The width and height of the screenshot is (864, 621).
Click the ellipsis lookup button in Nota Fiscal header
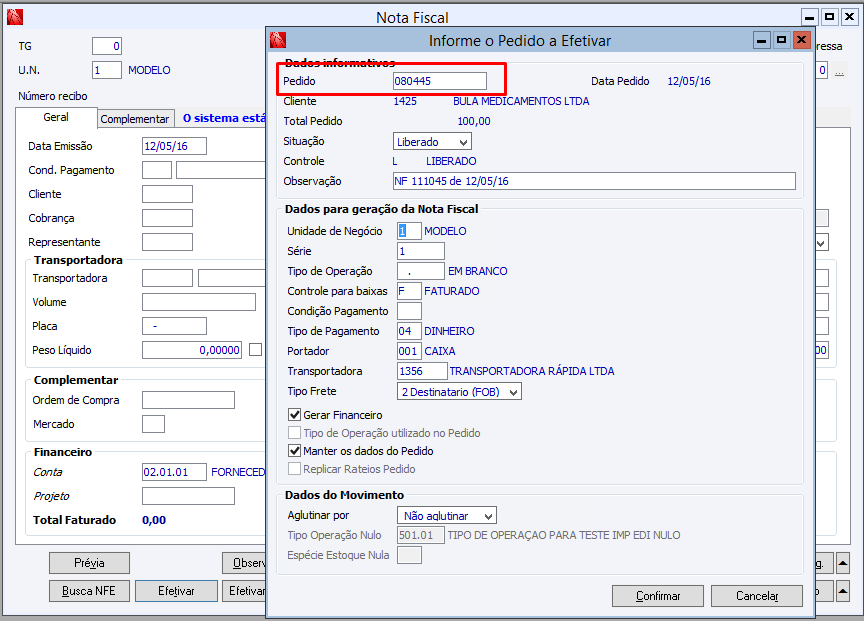coord(839,71)
